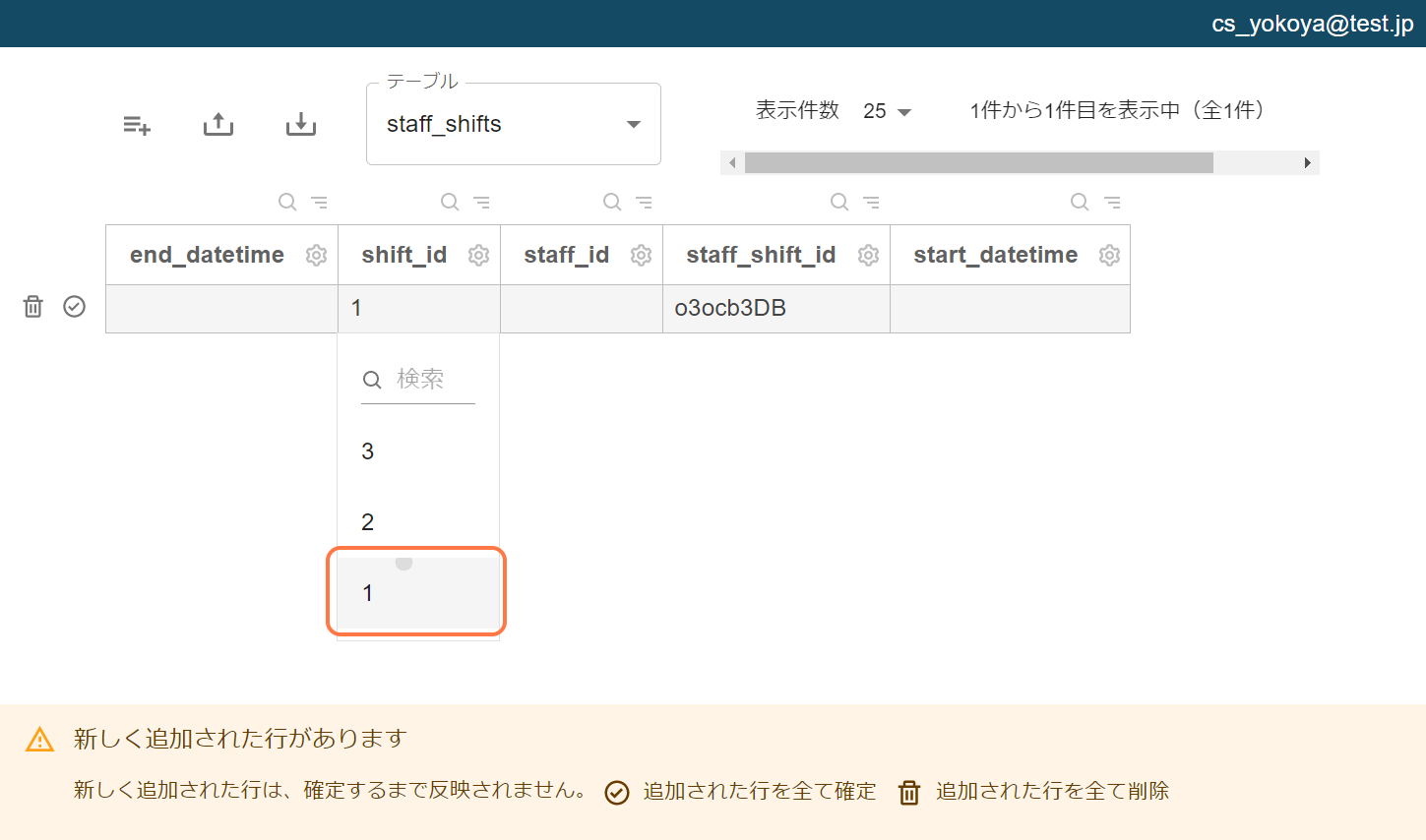Open start_datetime column settings gear
The image size is (1426, 840).
1109,256
